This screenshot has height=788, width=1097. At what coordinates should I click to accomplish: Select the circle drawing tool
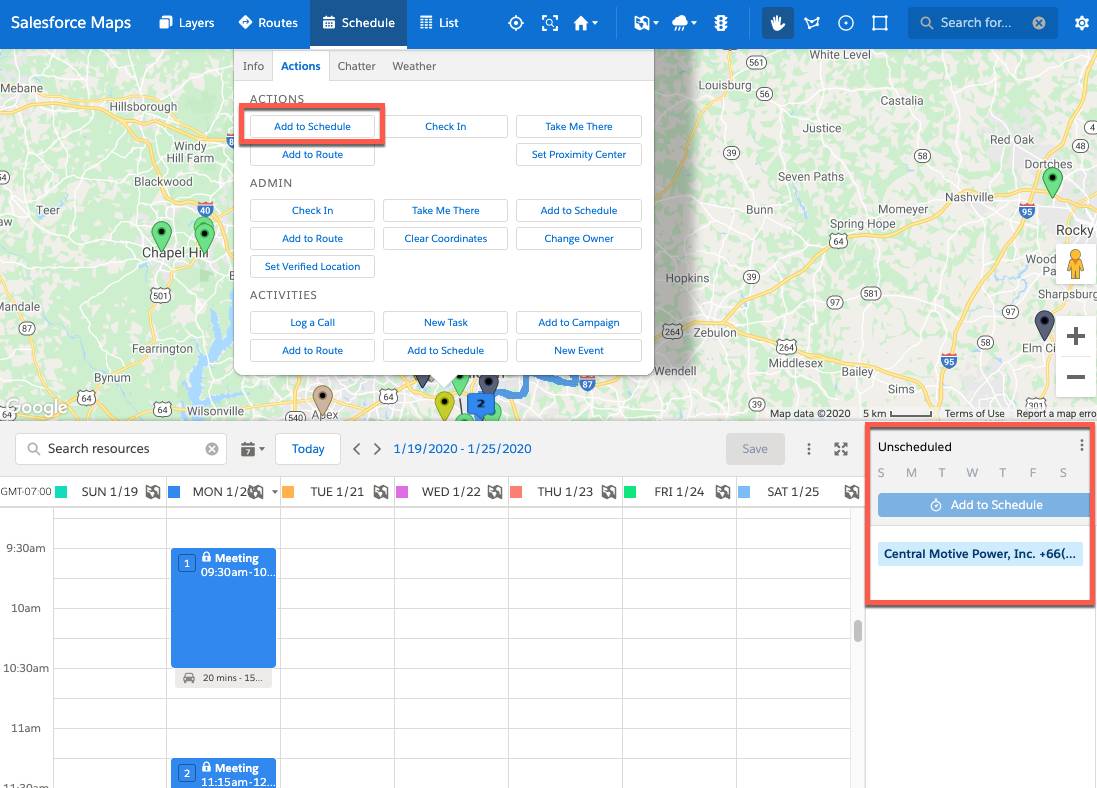[846, 23]
